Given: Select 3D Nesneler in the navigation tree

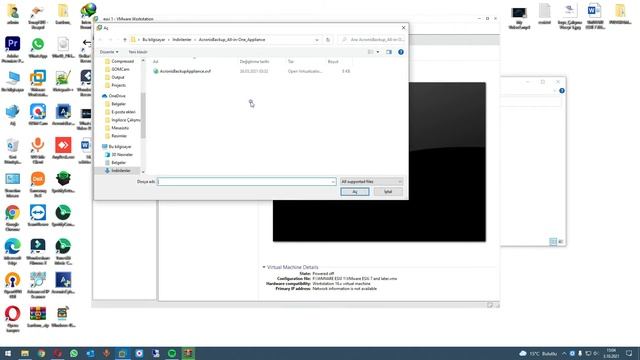Looking at the screenshot, I should tap(122, 154).
